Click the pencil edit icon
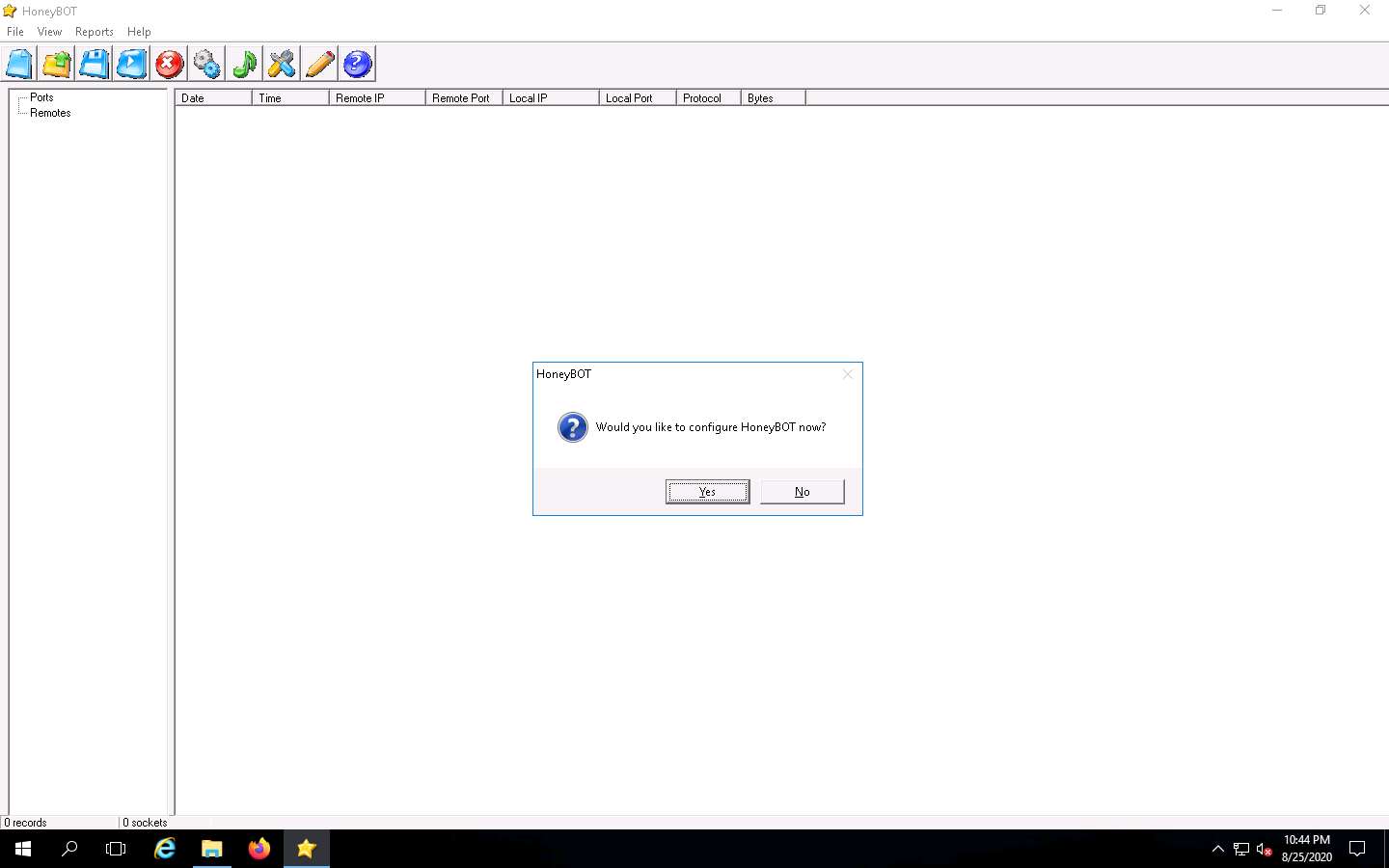This screenshot has height=868, width=1389. [320, 65]
